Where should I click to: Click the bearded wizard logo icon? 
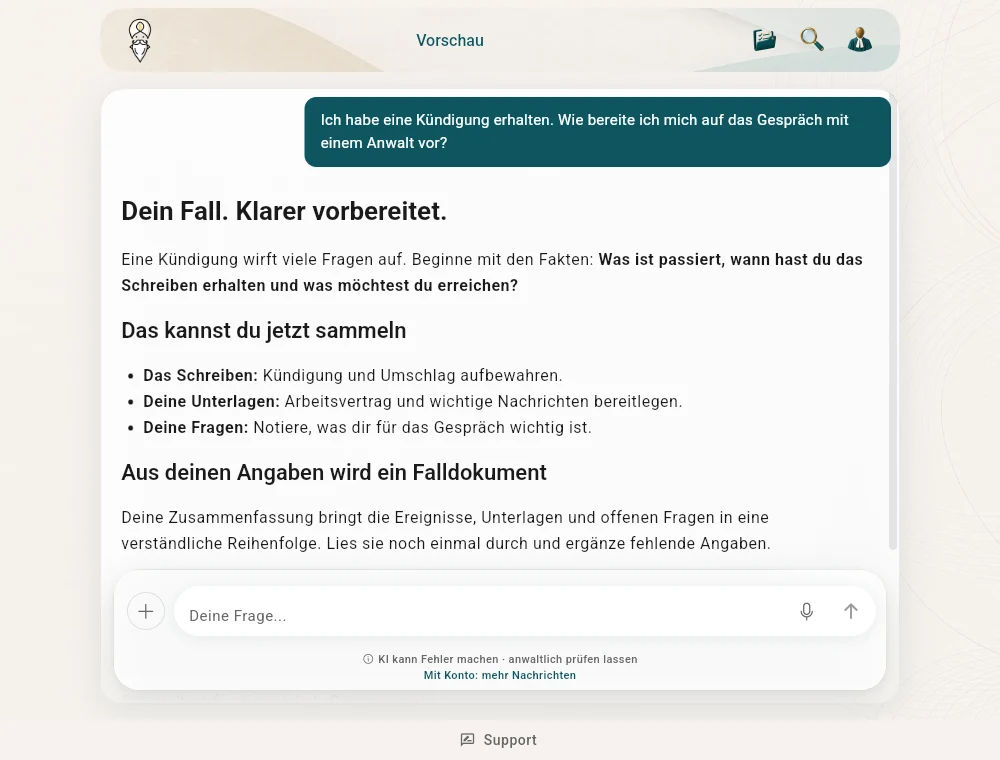click(140, 40)
